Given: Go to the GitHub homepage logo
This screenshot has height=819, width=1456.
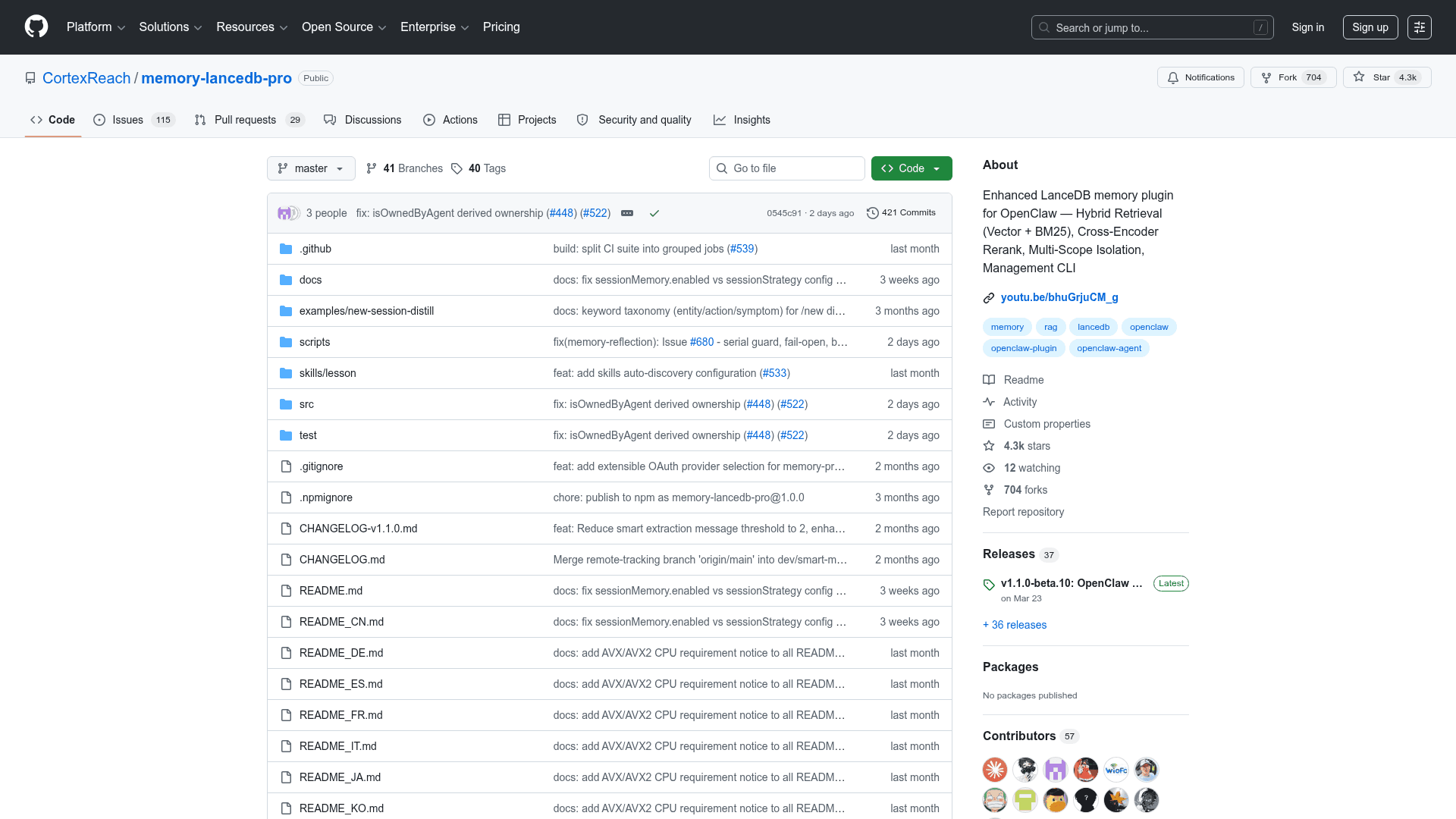Looking at the screenshot, I should (x=36, y=27).
